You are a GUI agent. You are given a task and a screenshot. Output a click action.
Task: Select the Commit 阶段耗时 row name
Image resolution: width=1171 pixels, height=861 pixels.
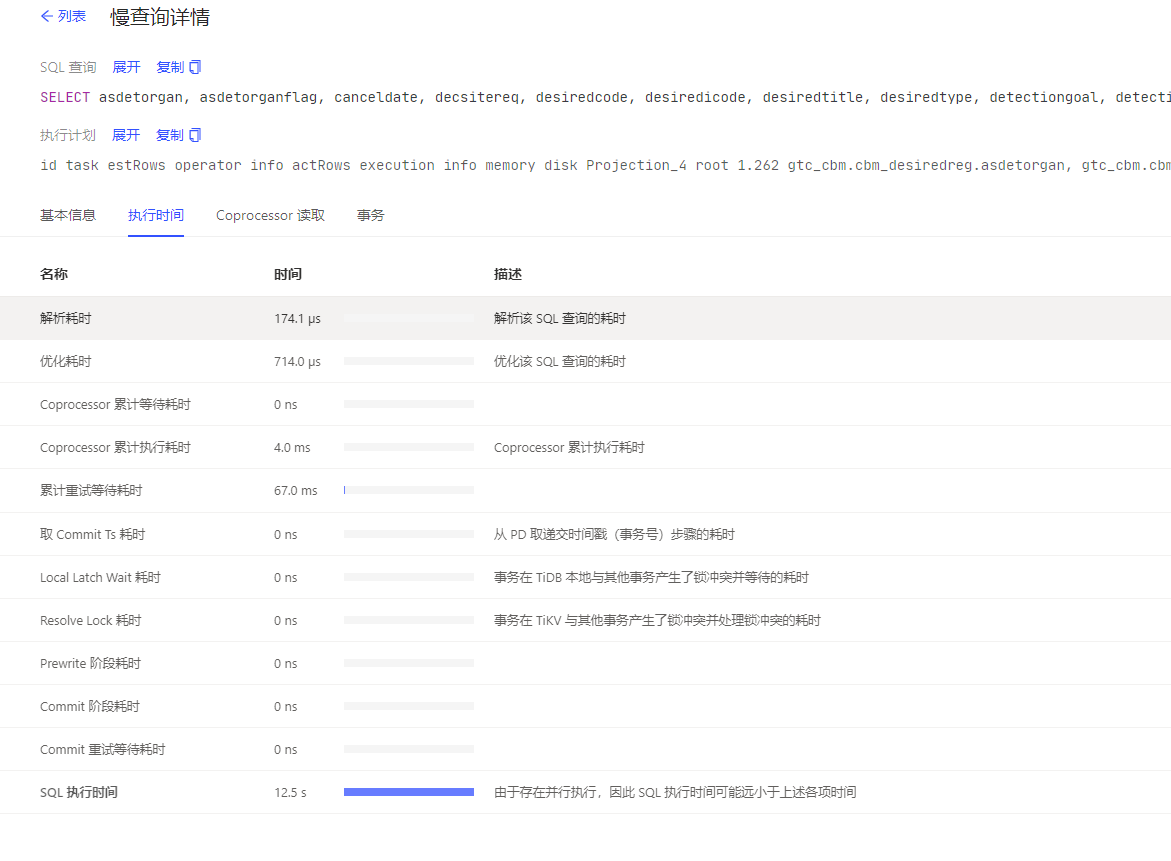(90, 706)
